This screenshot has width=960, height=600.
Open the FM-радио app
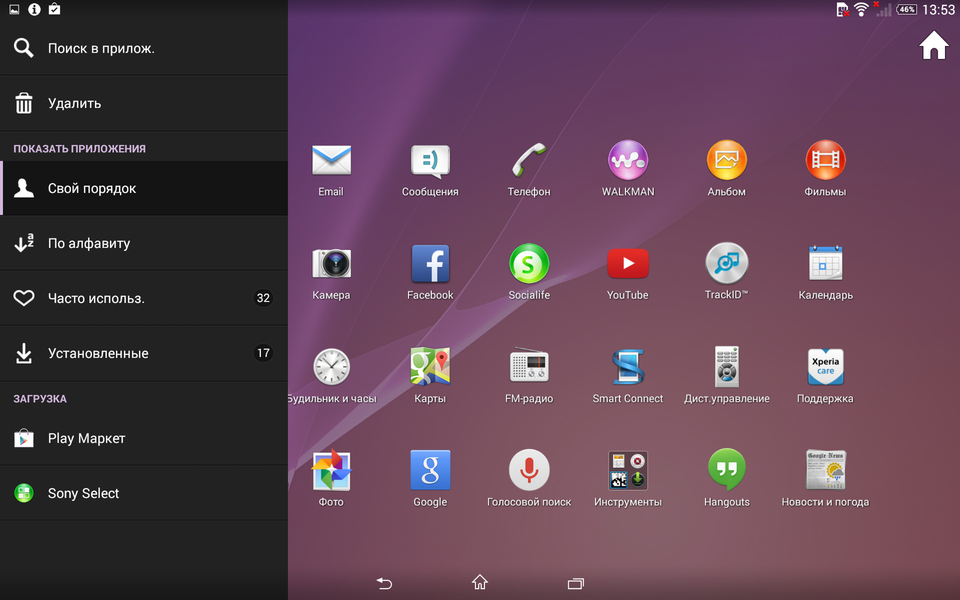coord(529,366)
